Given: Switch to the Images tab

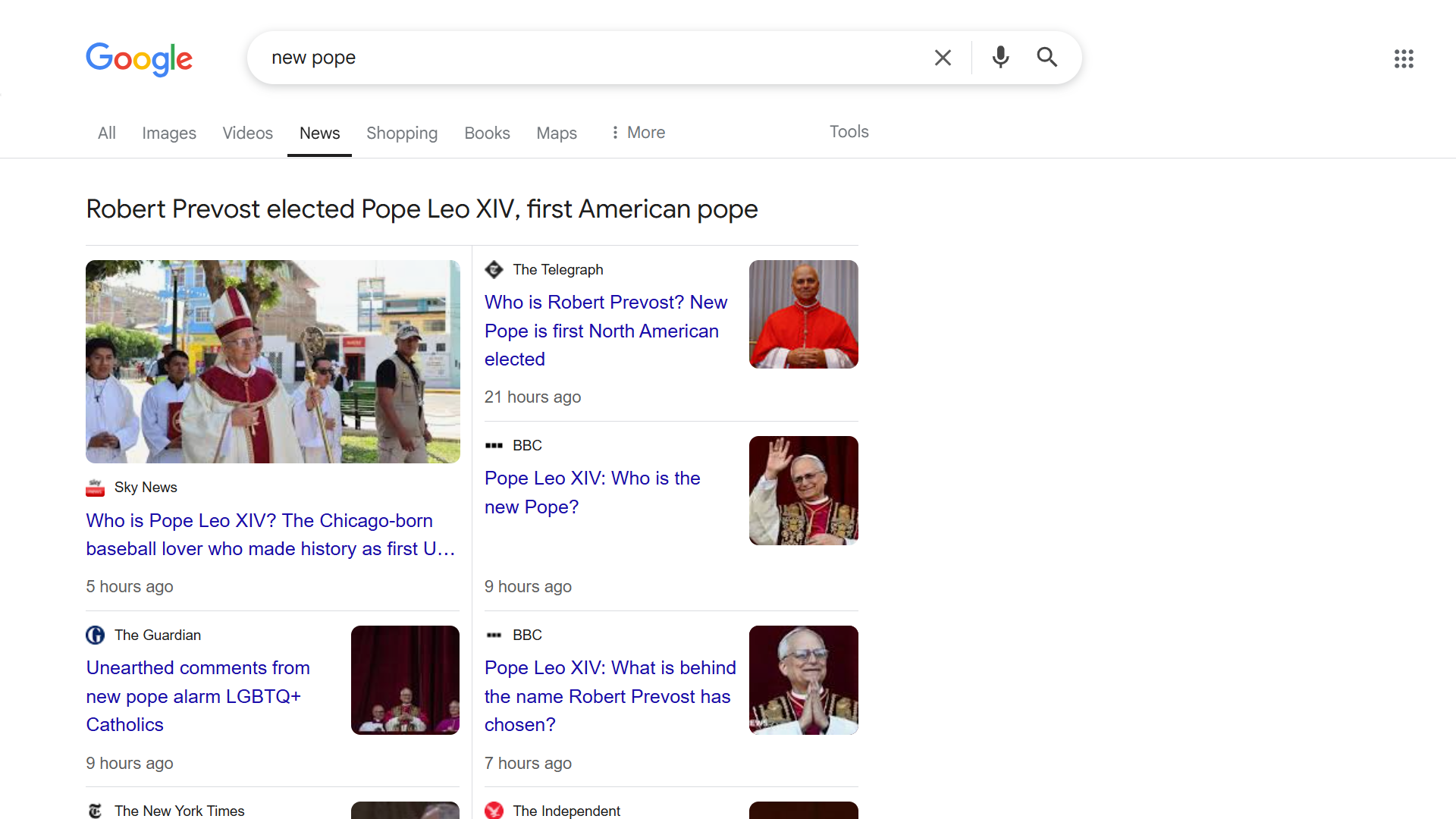Looking at the screenshot, I should (x=169, y=133).
